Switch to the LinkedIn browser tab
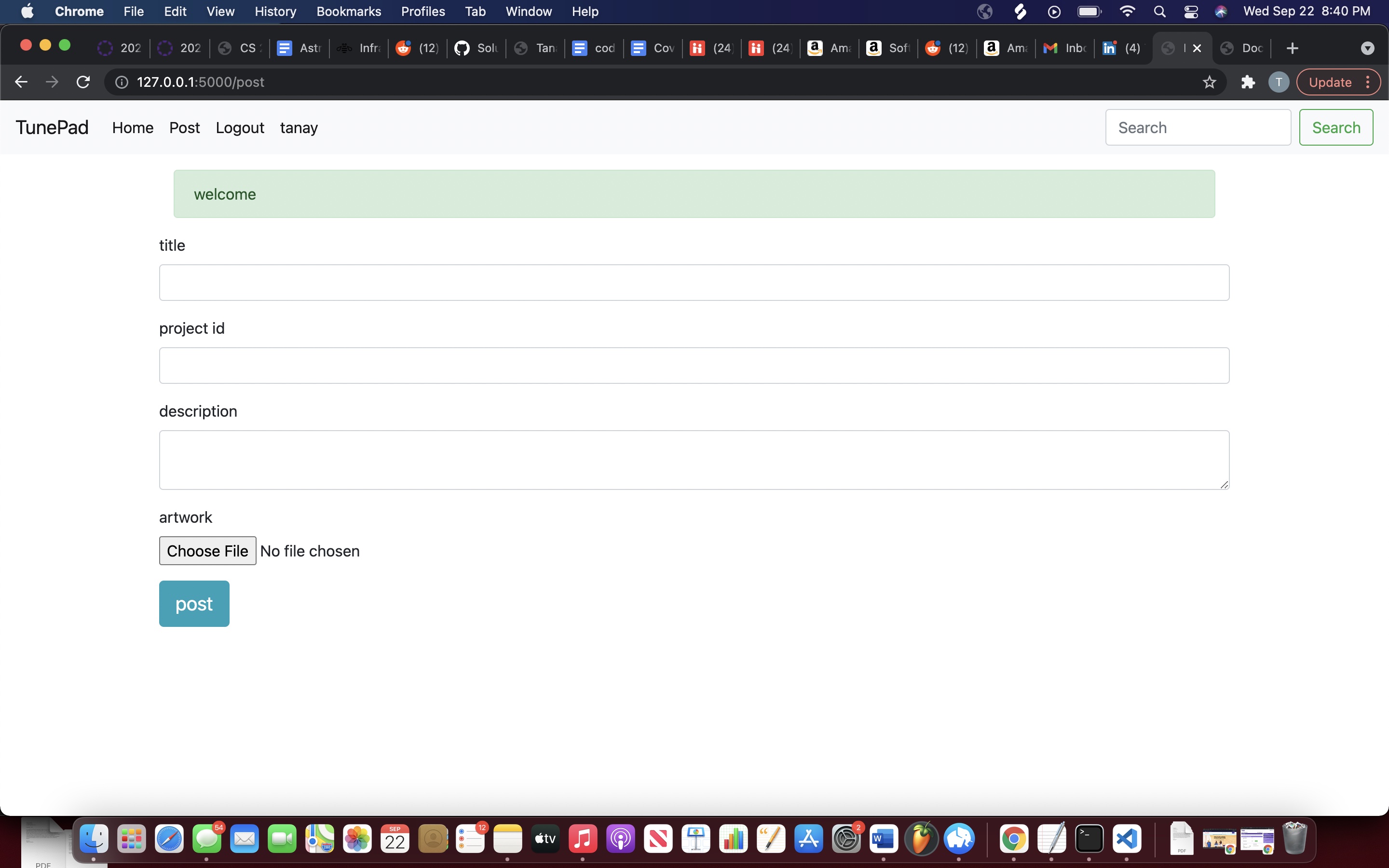Image resolution: width=1389 pixels, height=868 pixels. click(x=1120, y=48)
